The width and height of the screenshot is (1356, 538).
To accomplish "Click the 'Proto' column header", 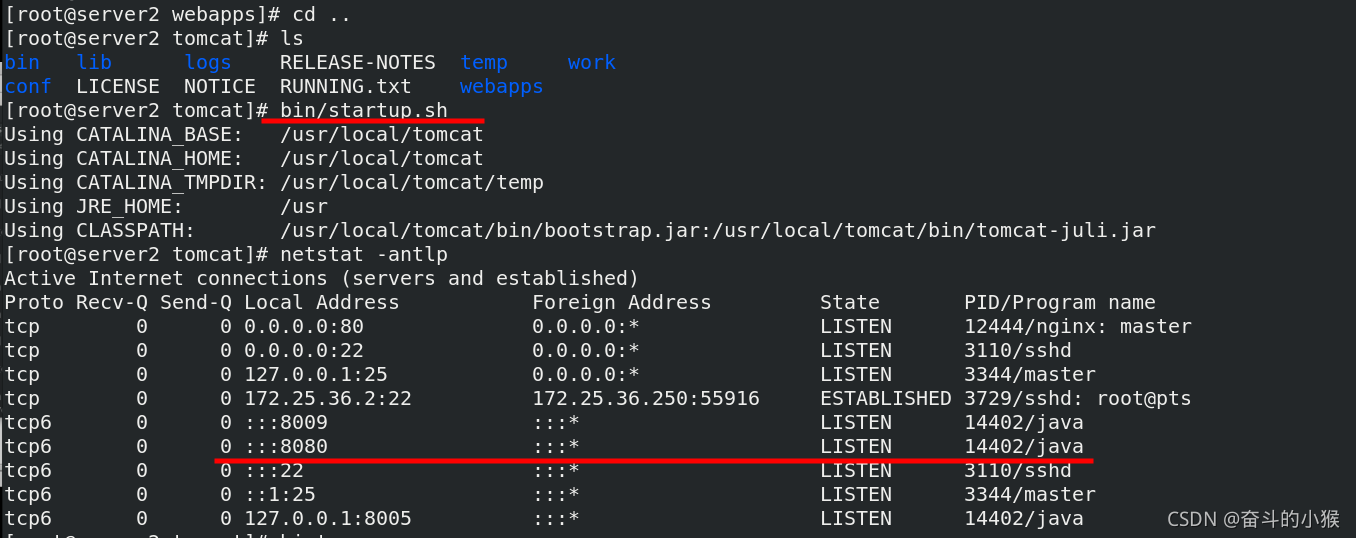I will point(34,302).
